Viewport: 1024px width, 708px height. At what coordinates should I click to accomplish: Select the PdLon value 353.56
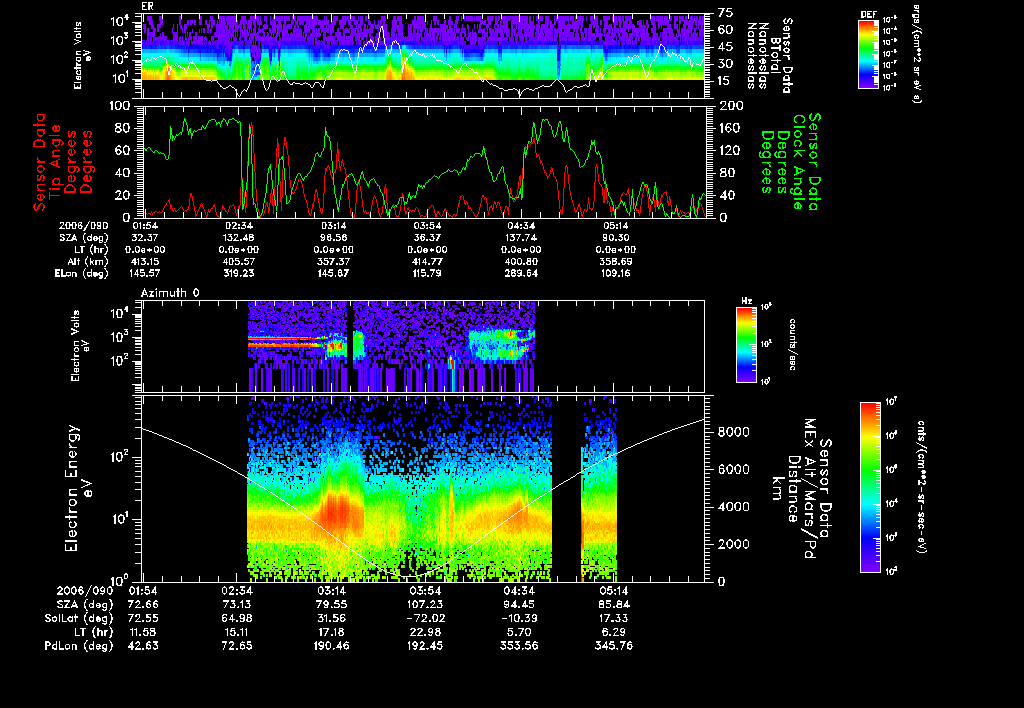click(519, 646)
